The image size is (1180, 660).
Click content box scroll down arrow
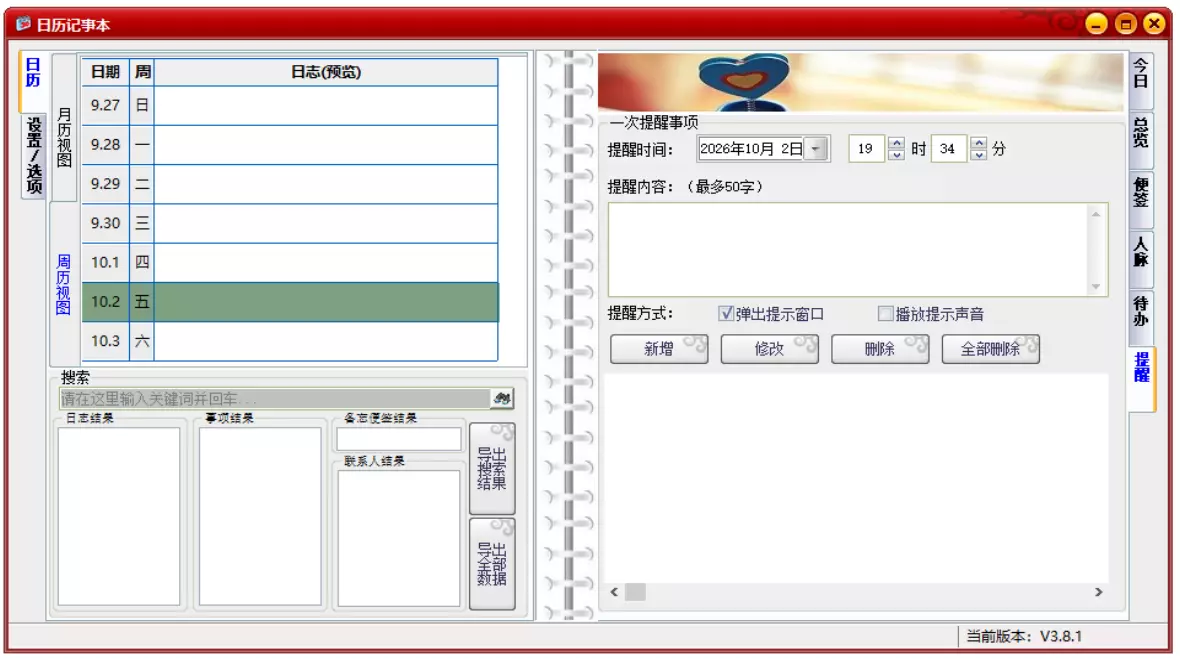[1096, 286]
